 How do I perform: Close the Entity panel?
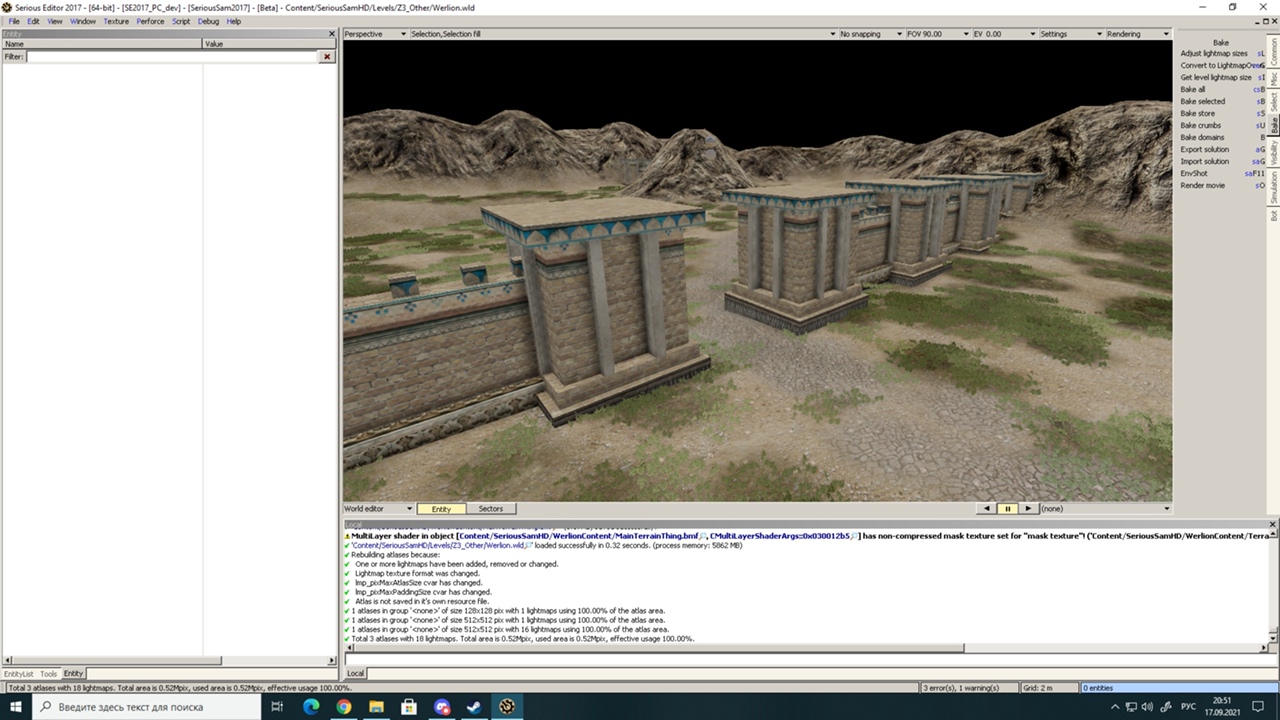pos(332,34)
